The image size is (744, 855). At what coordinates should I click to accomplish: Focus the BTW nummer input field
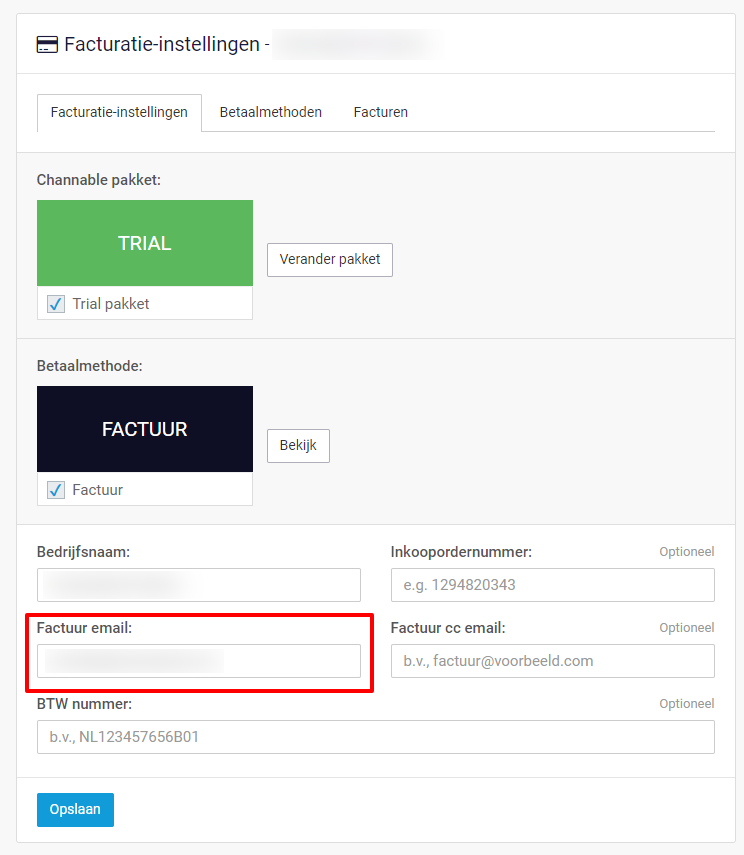376,737
